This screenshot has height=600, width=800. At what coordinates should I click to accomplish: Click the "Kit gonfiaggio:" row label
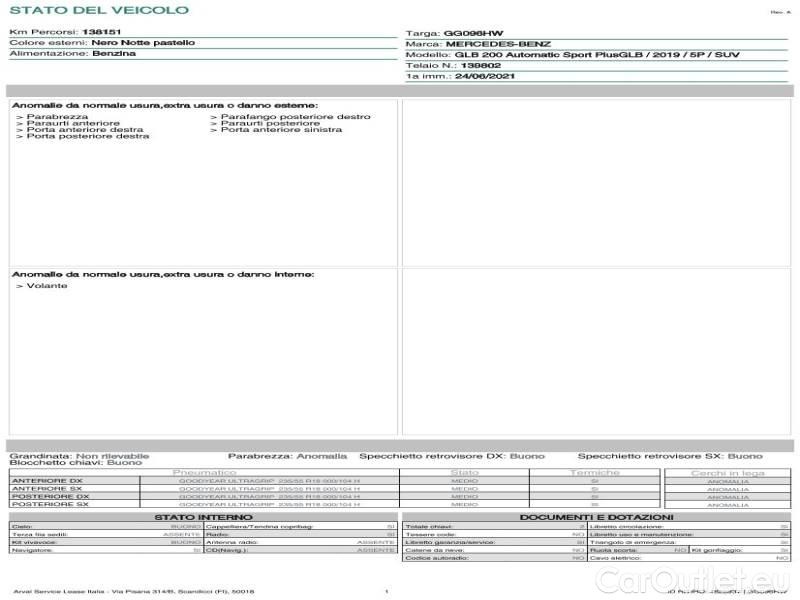tap(717, 551)
